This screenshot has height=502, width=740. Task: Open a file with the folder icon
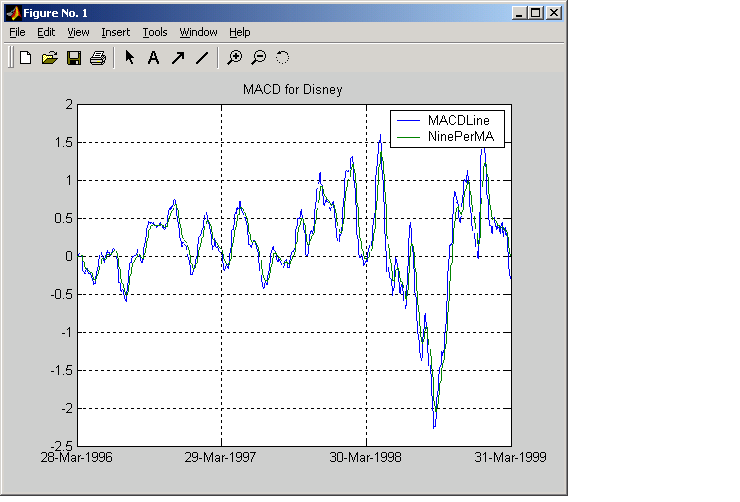[x=50, y=58]
